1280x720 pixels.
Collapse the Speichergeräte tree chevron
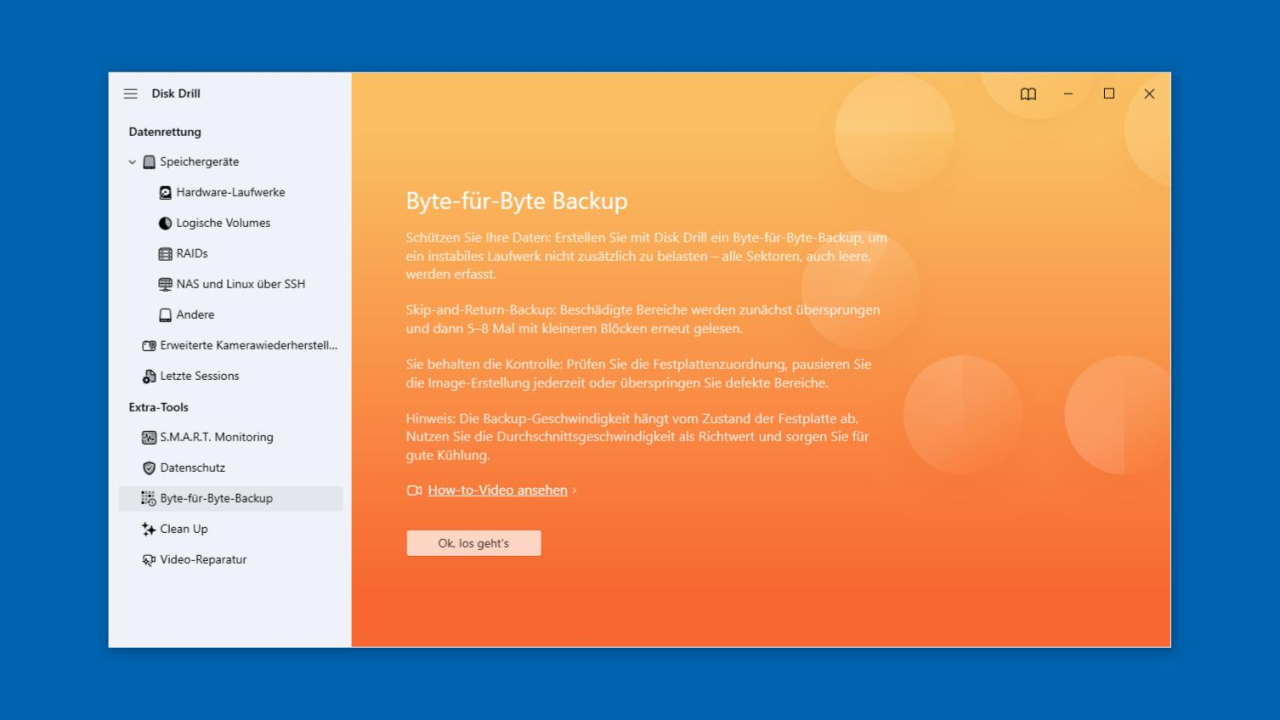132,162
